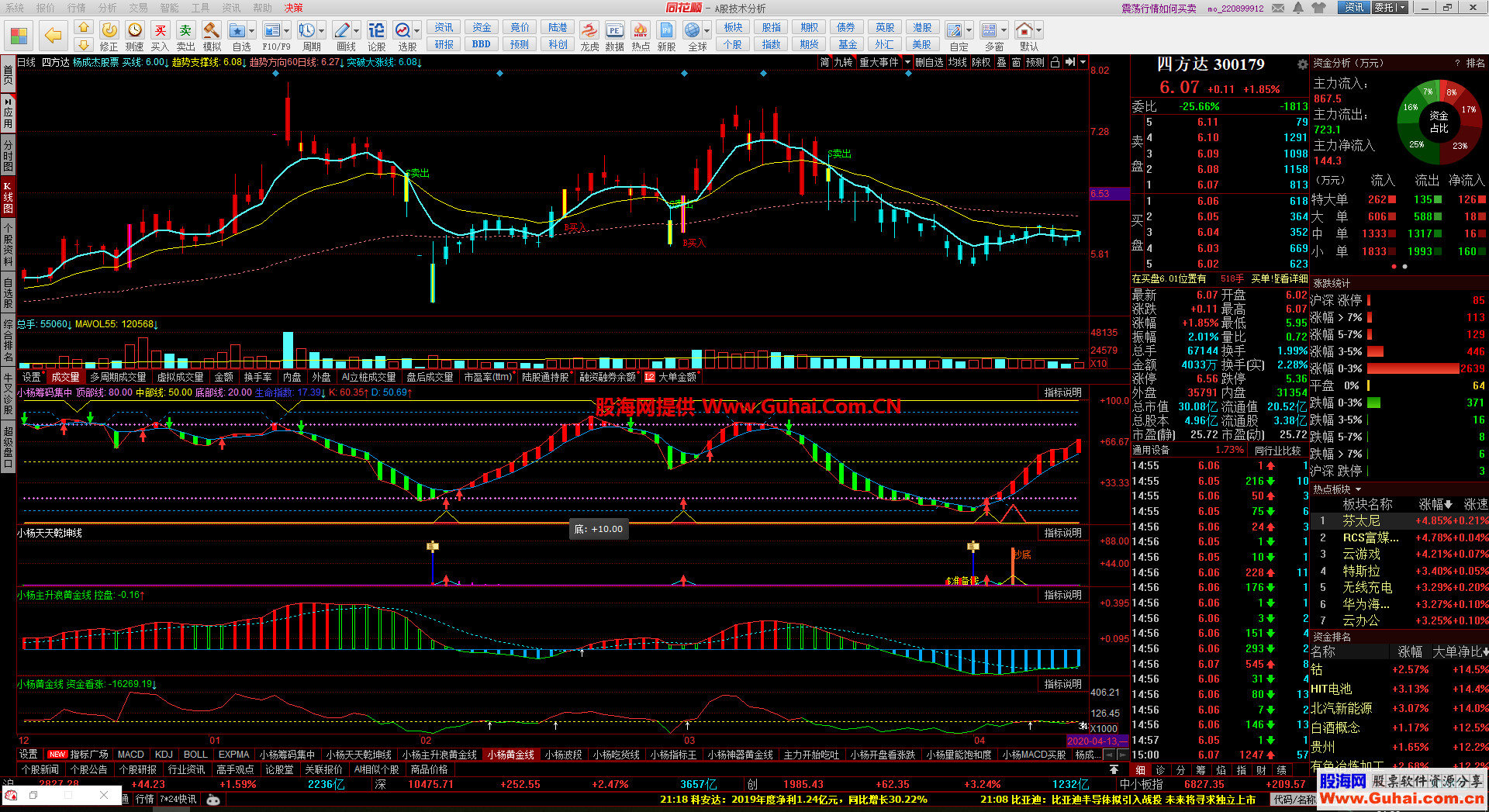Expand the 选股 dropdown arrow
This screenshot has height=812, width=1489.
pyautogui.click(x=417, y=31)
